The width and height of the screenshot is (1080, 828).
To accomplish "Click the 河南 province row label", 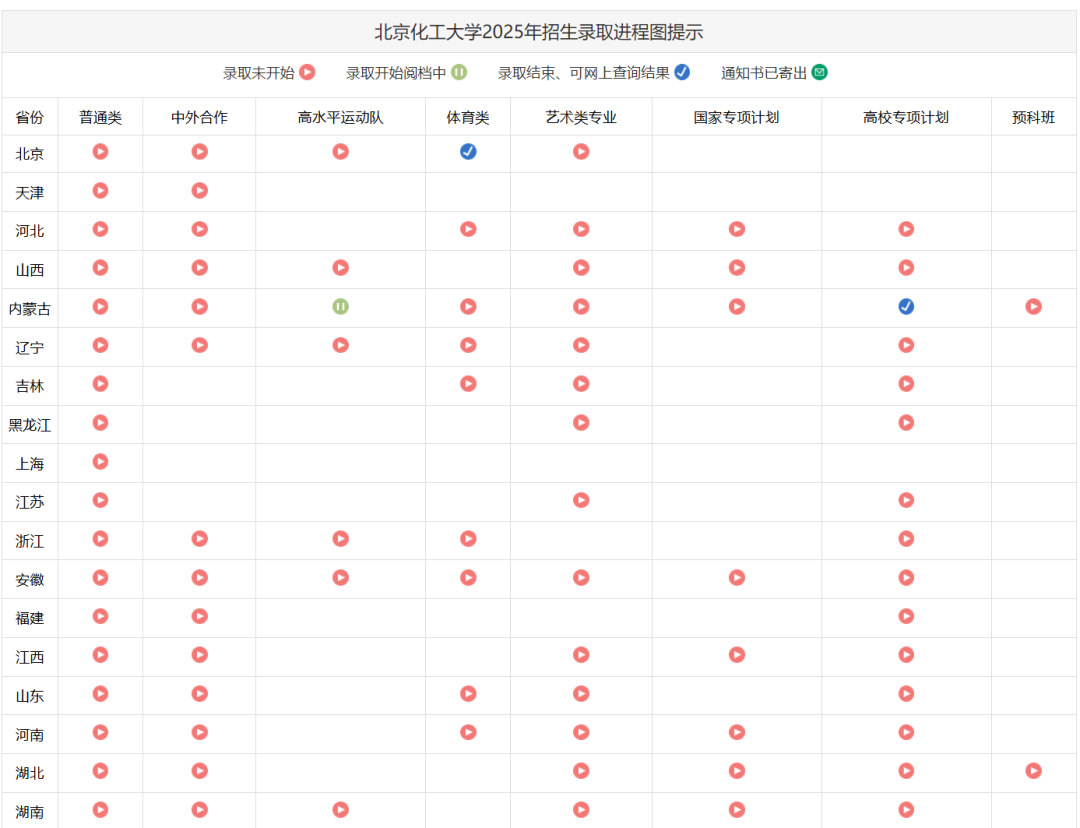I will (30, 735).
